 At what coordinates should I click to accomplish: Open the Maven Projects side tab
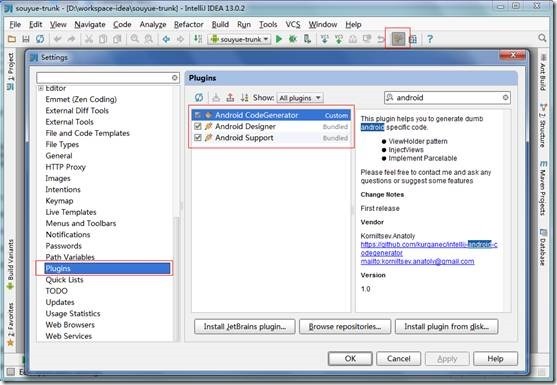pos(542,188)
